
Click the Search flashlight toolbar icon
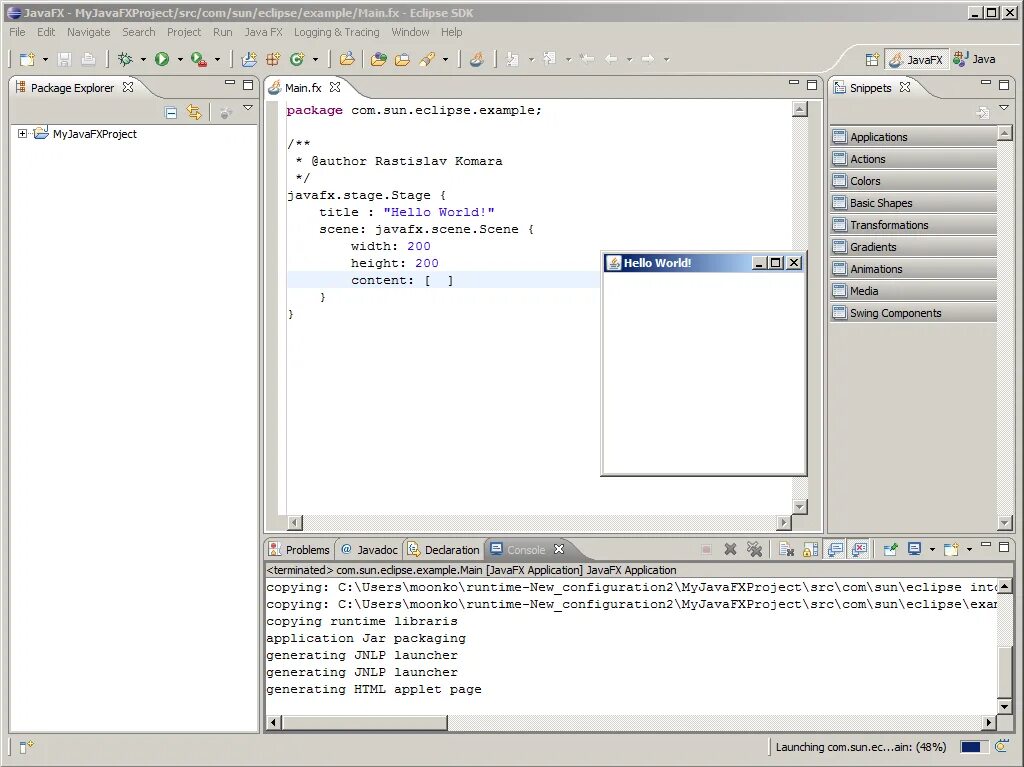(427, 59)
